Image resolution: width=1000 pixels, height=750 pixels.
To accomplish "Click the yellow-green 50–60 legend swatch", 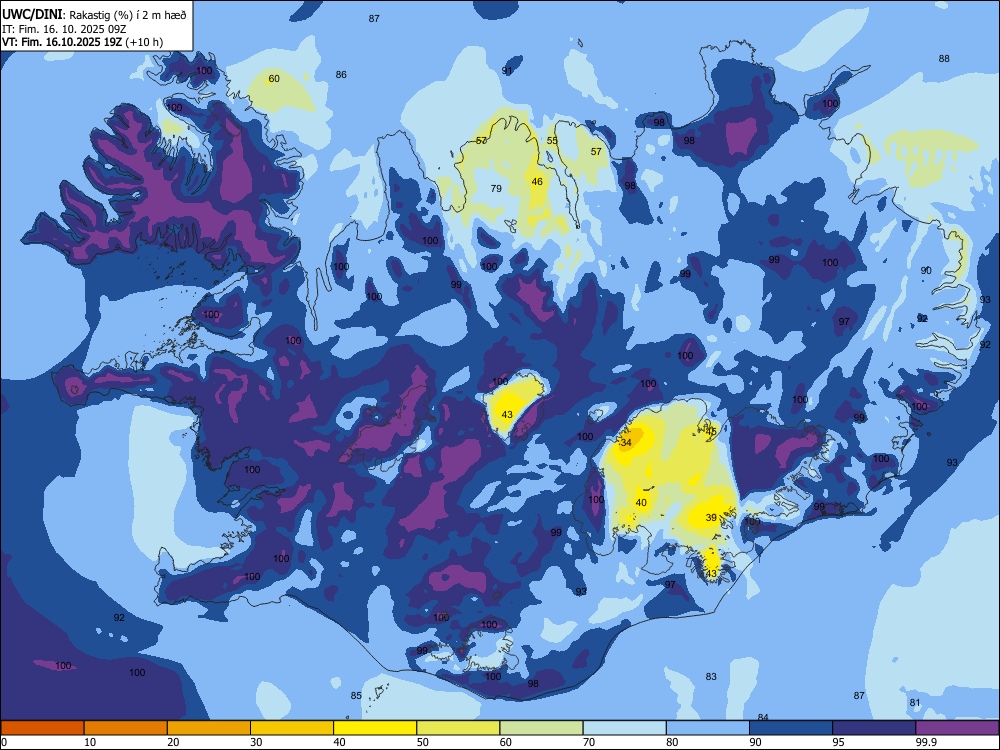I will [x=458, y=728].
